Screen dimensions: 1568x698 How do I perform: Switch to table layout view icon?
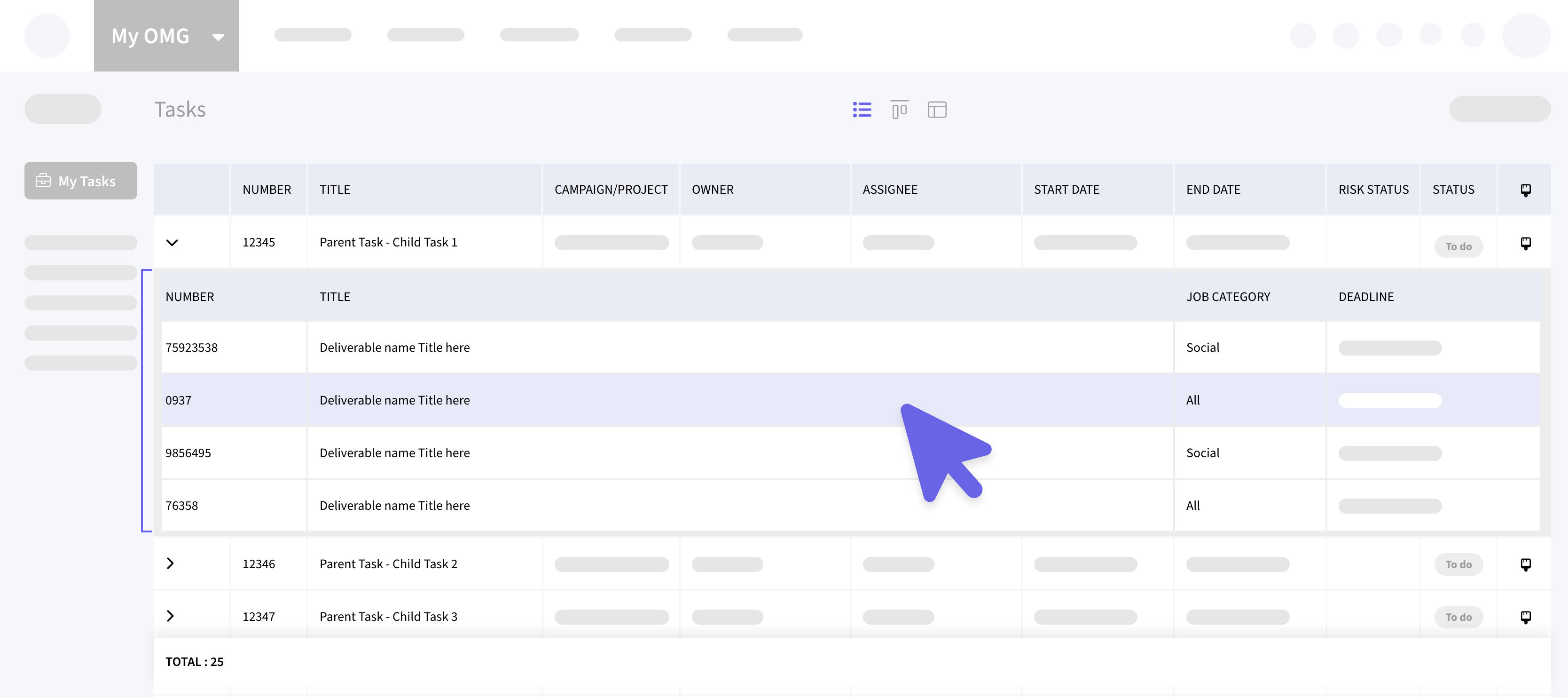[936, 110]
